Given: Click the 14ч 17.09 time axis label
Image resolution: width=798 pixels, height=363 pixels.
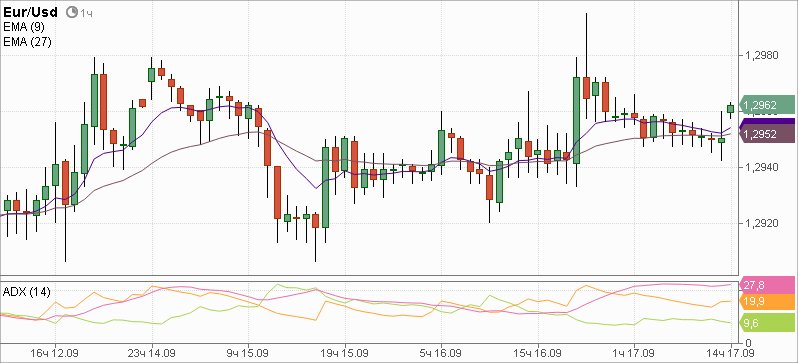Looking at the screenshot, I should (x=729, y=353).
